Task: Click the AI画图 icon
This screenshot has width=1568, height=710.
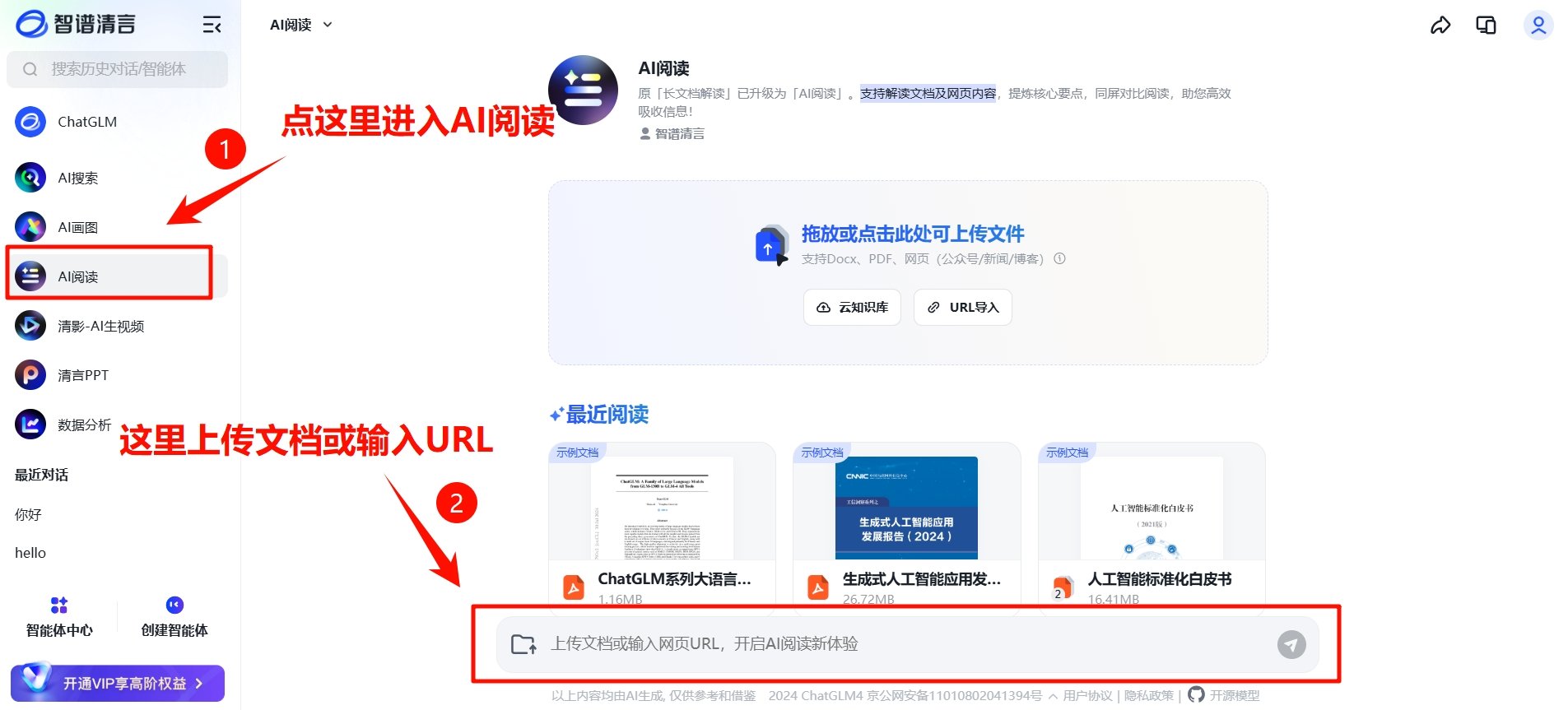Action: point(30,227)
